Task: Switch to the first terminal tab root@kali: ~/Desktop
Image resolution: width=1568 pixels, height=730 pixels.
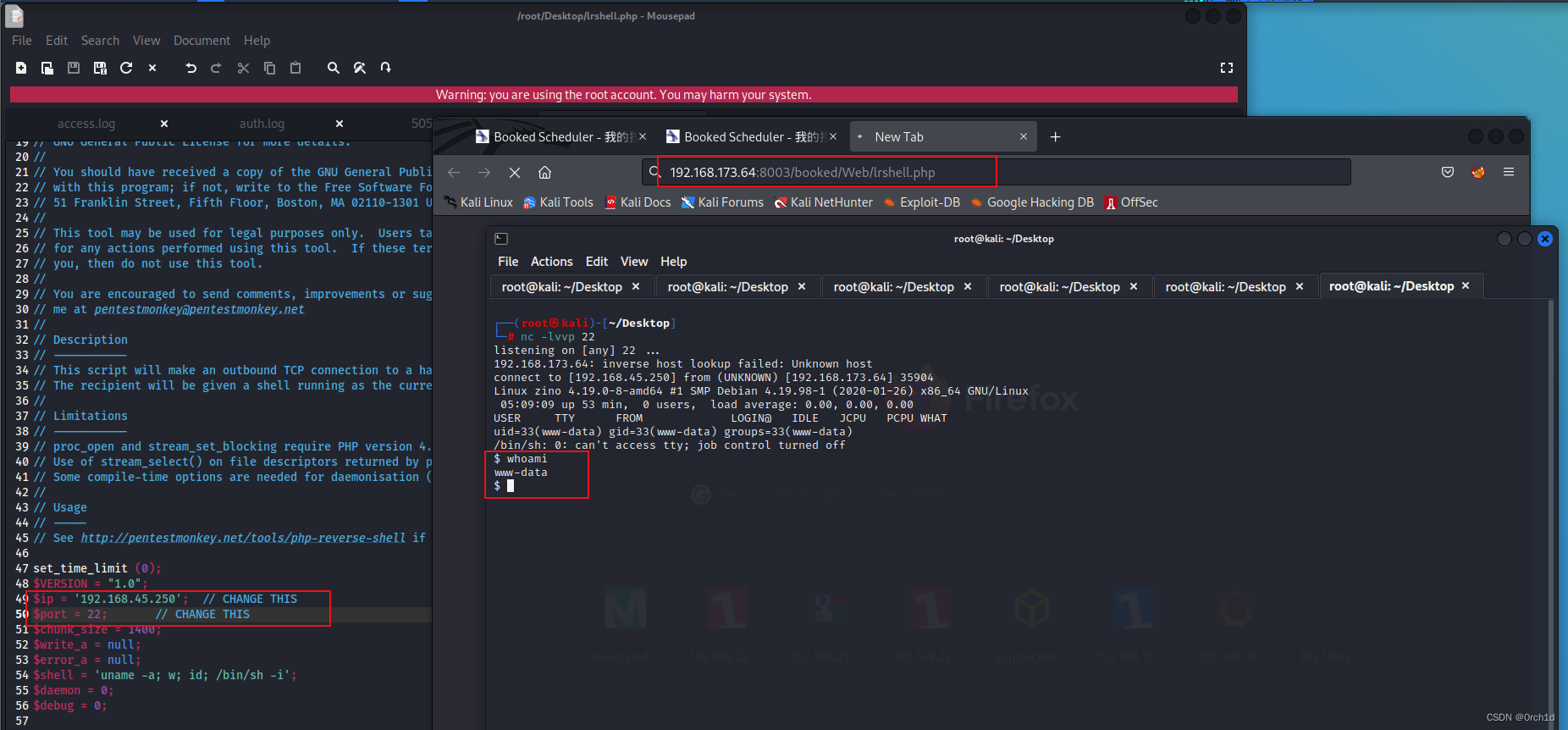Action: coord(562,287)
